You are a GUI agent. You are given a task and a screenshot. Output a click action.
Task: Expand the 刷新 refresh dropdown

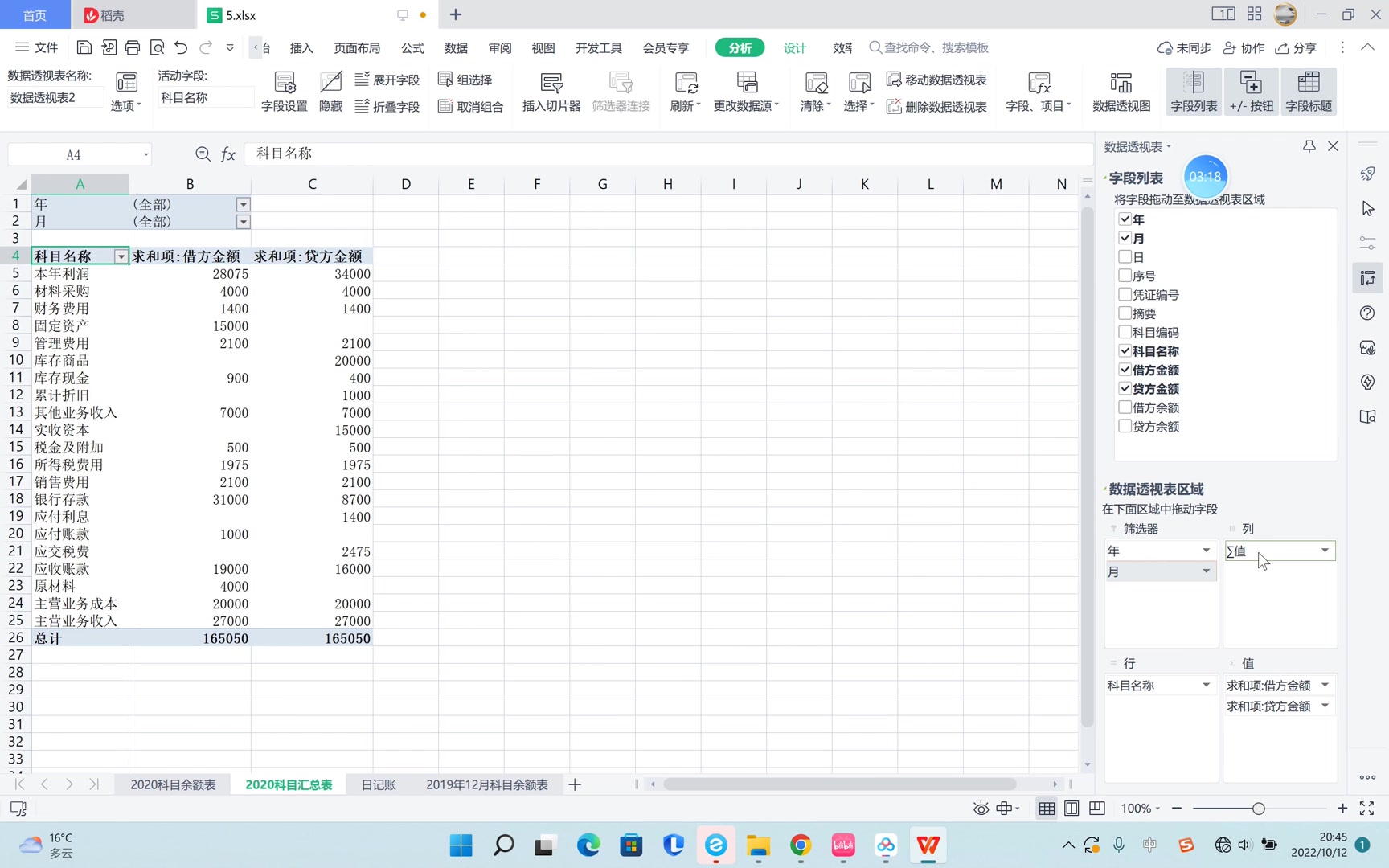tap(686, 105)
